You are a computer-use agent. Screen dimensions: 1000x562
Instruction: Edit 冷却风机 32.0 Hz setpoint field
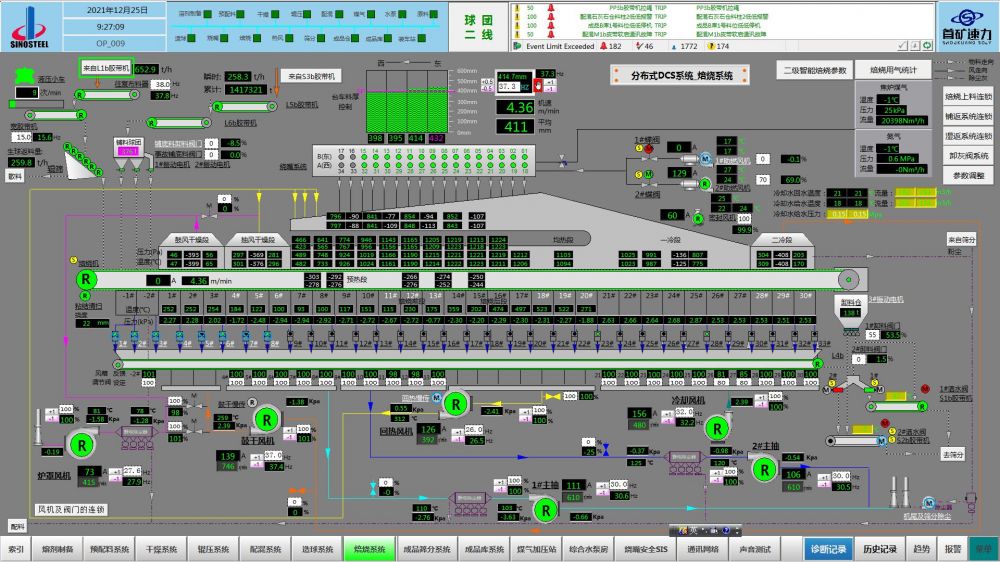(684, 412)
